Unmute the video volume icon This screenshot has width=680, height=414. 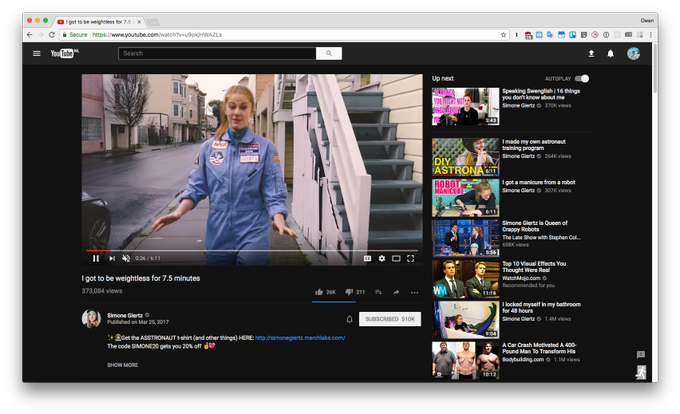[x=126, y=258]
